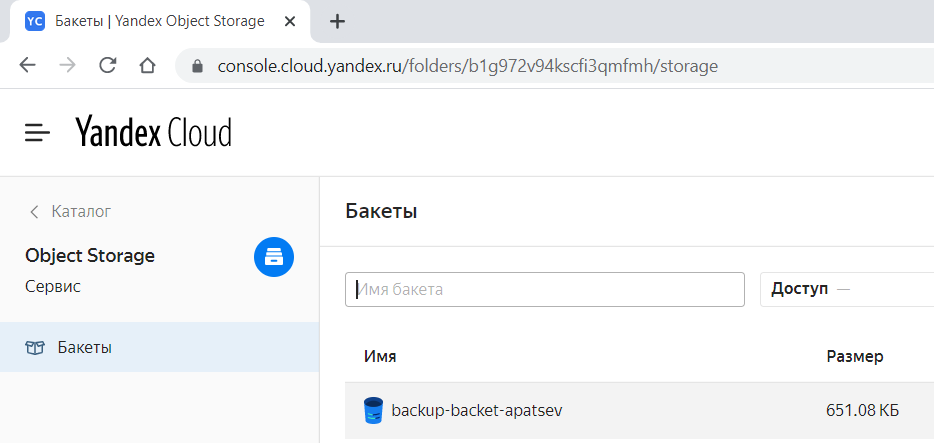Click the back chevron beside Каталог
934x443 pixels.
[x=34, y=211]
